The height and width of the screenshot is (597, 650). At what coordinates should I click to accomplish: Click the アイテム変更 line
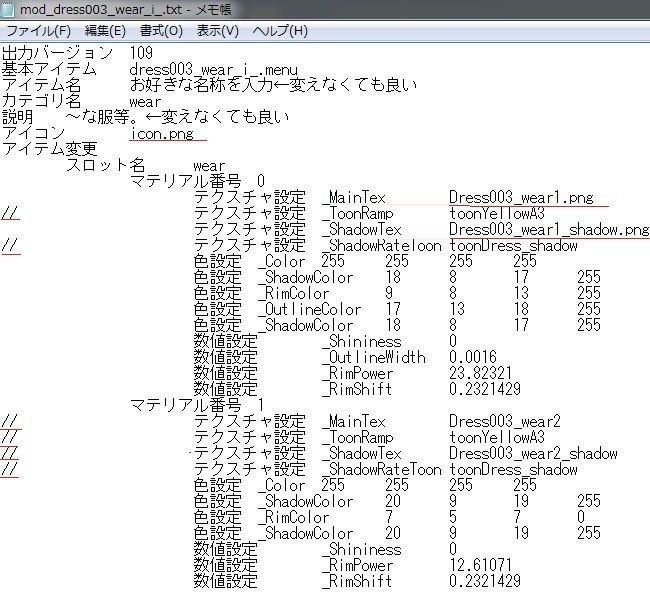click(x=50, y=149)
